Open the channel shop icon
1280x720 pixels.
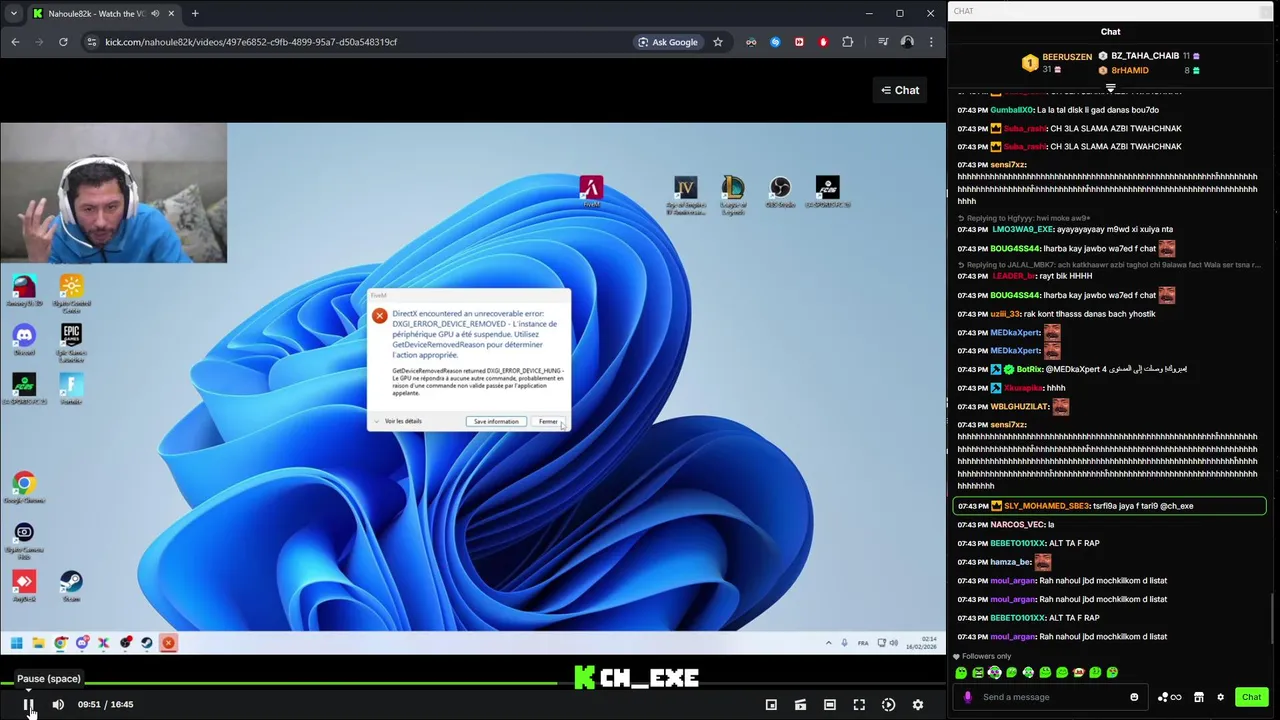pos(1199,697)
